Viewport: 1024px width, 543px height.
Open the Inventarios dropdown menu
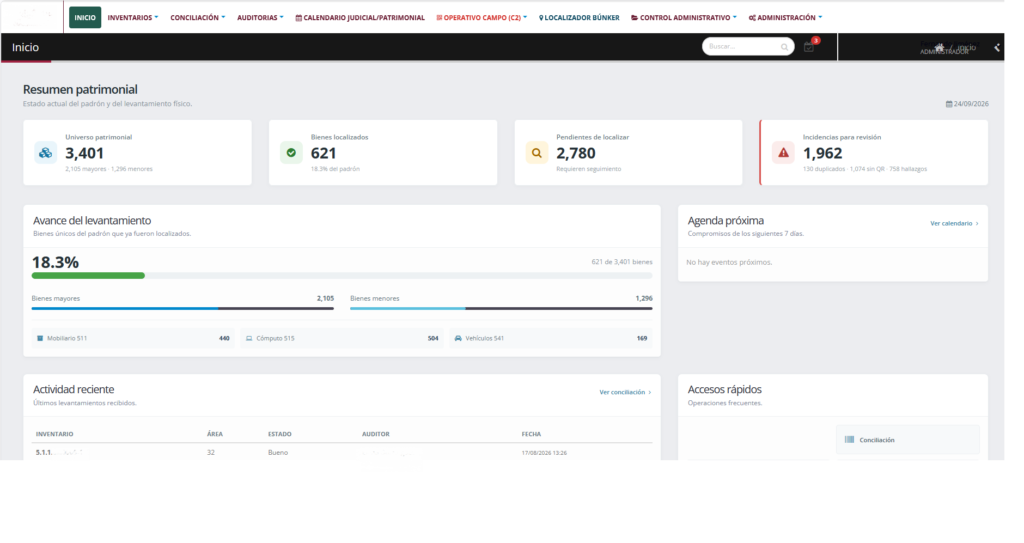(x=133, y=18)
